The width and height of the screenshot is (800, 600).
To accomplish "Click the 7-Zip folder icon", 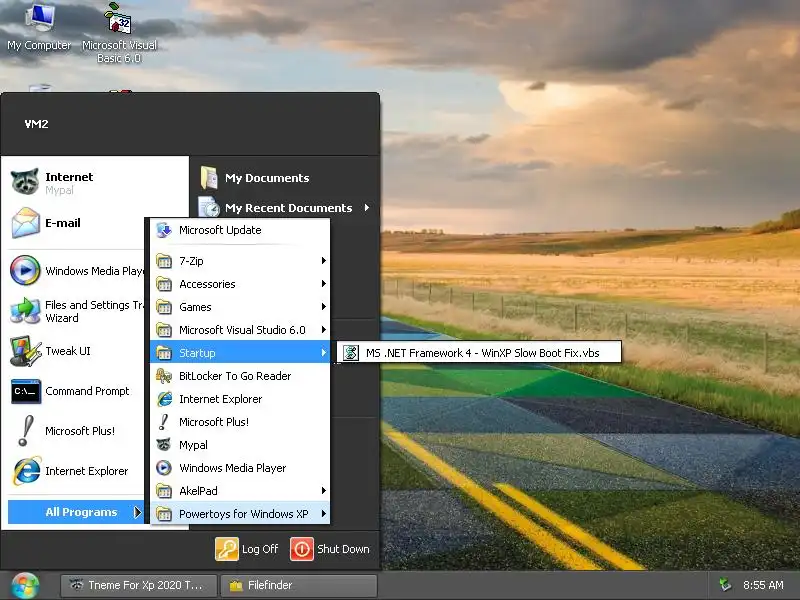I will click(x=164, y=261).
